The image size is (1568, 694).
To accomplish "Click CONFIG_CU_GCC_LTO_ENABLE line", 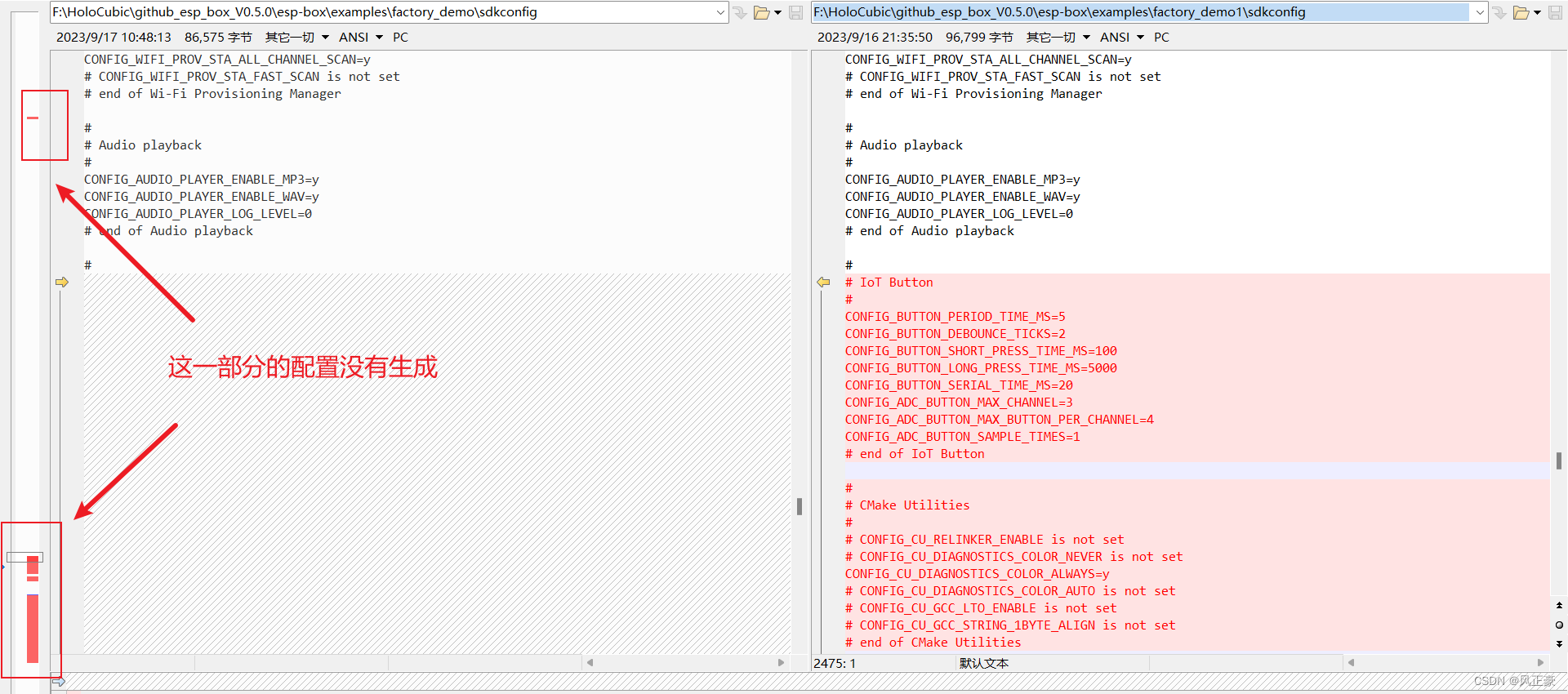I will pyautogui.click(x=981, y=608).
